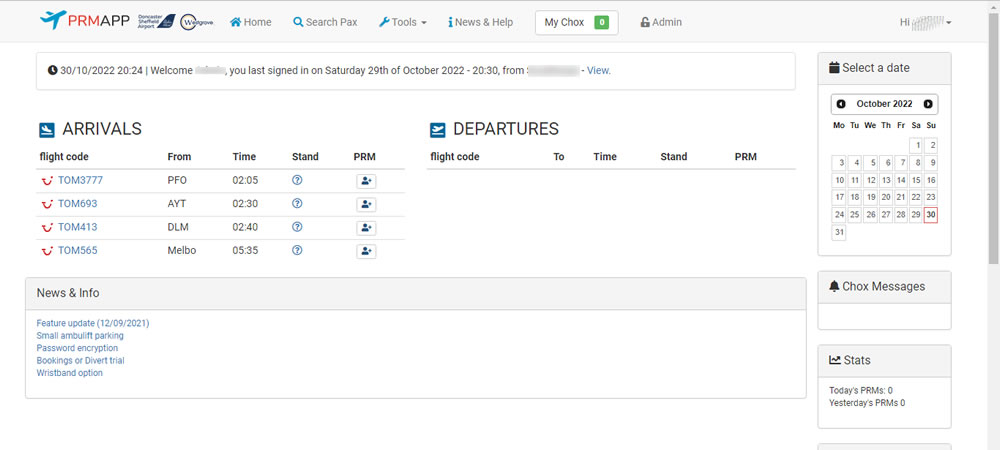Go to next month in calendar

click(x=928, y=104)
